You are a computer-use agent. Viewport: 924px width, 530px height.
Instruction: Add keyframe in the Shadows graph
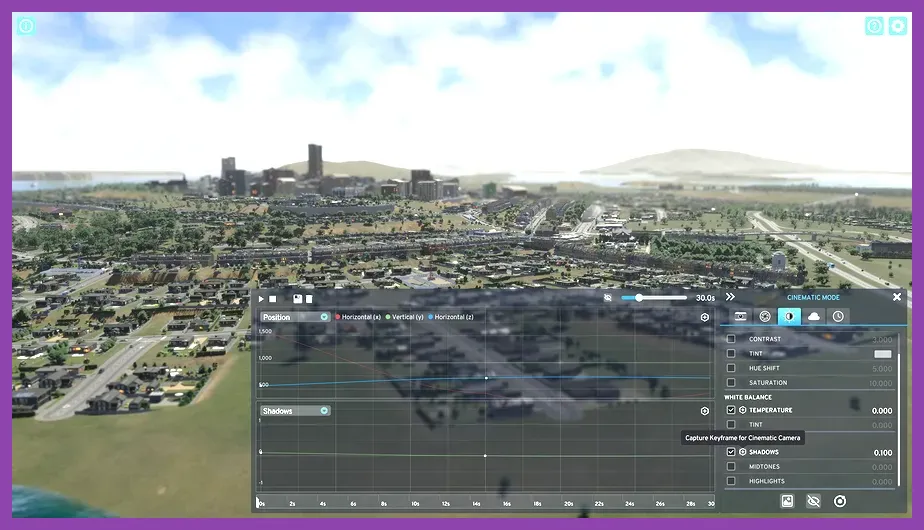pos(705,411)
